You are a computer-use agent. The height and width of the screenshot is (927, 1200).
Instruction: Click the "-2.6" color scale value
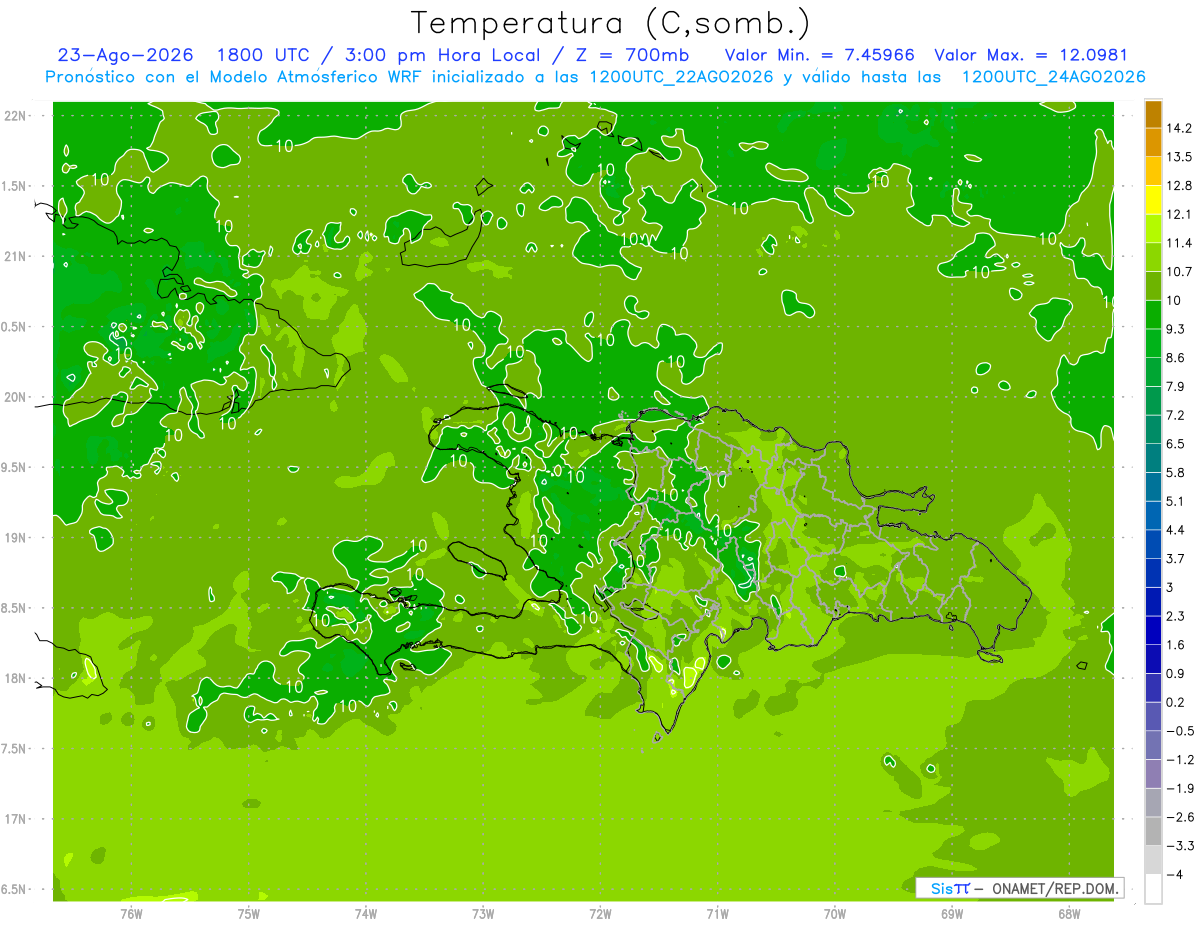[x=1180, y=817]
